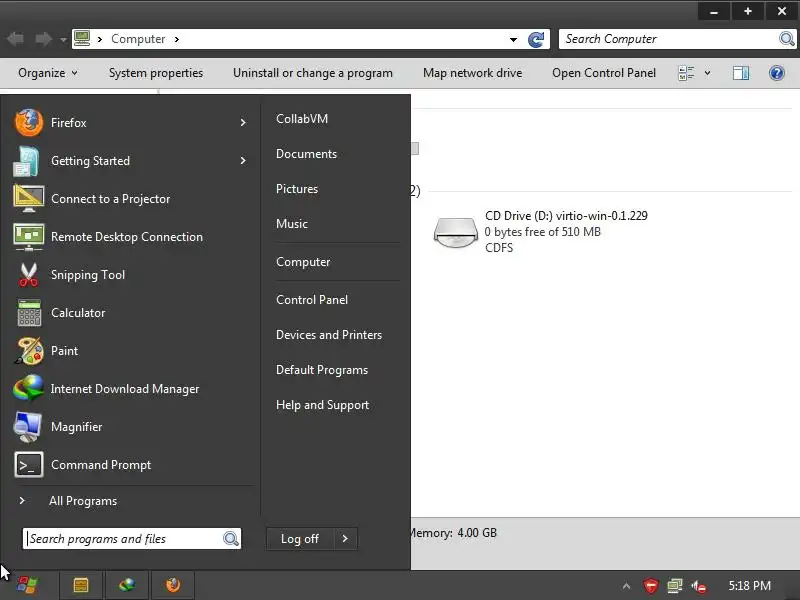Screen dimensions: 800x600
Task: Go forward using the forward arrow
Action: [43, 39]
